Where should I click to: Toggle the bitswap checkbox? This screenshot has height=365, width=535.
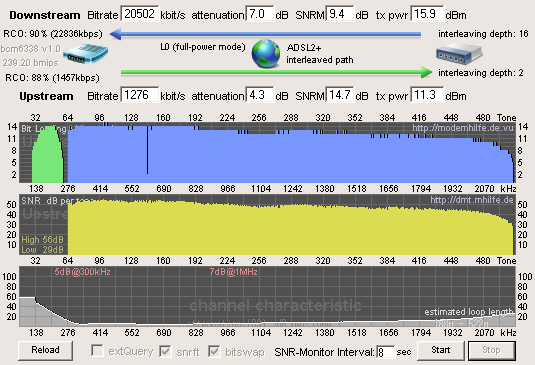coord(214,351)
